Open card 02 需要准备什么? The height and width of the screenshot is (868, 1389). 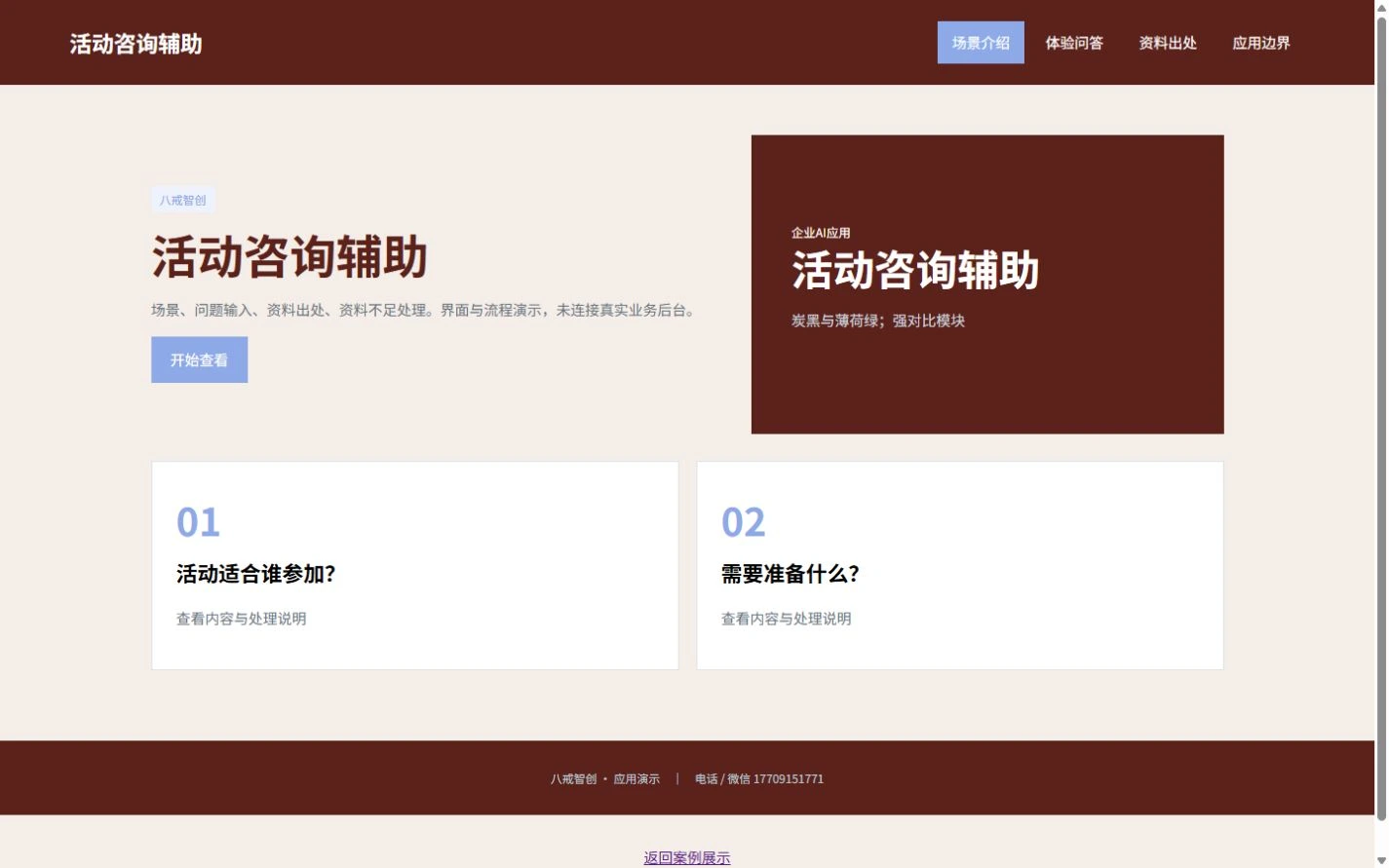point(960,565)
